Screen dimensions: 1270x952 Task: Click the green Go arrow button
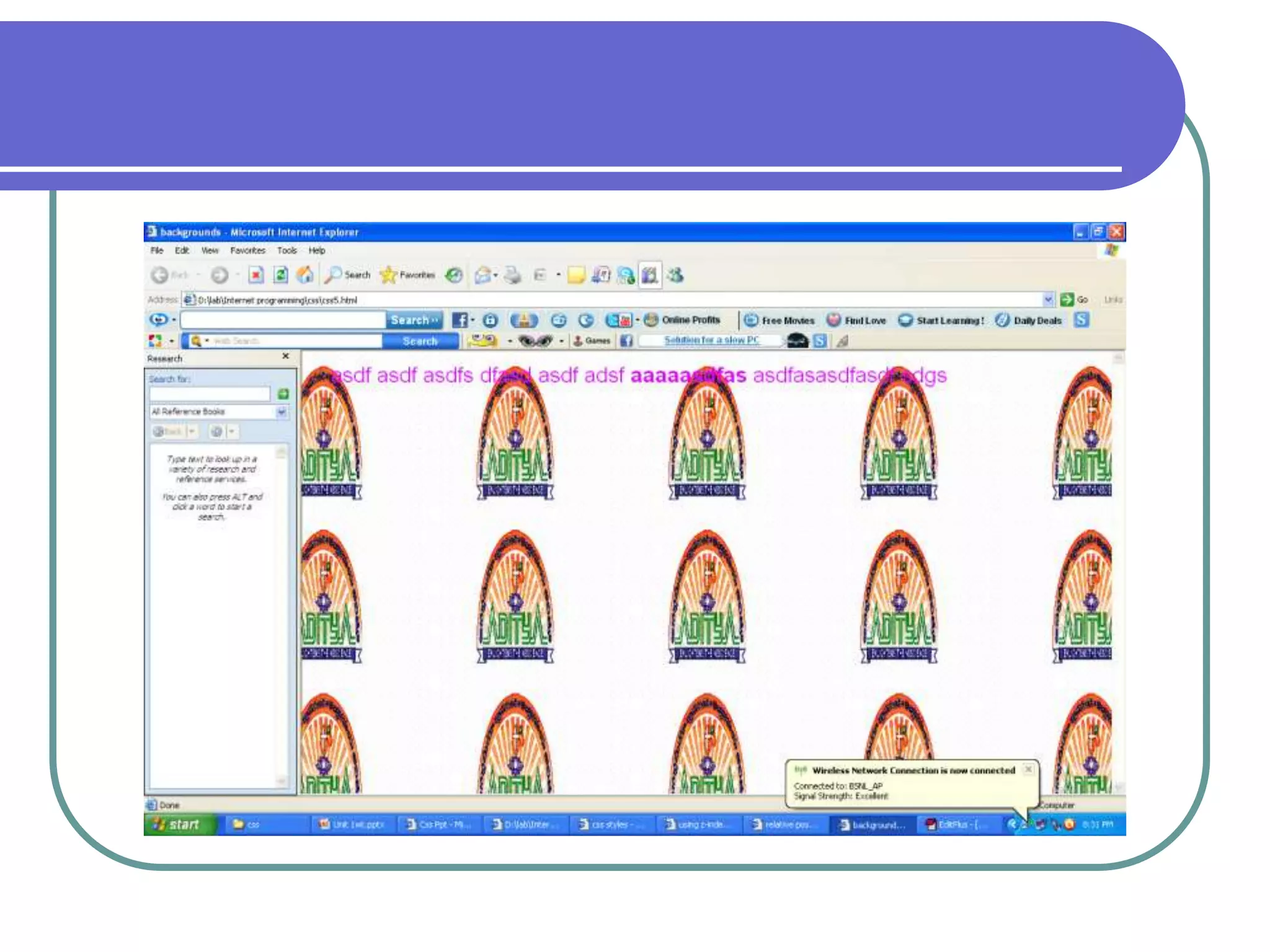(1067, 299)
